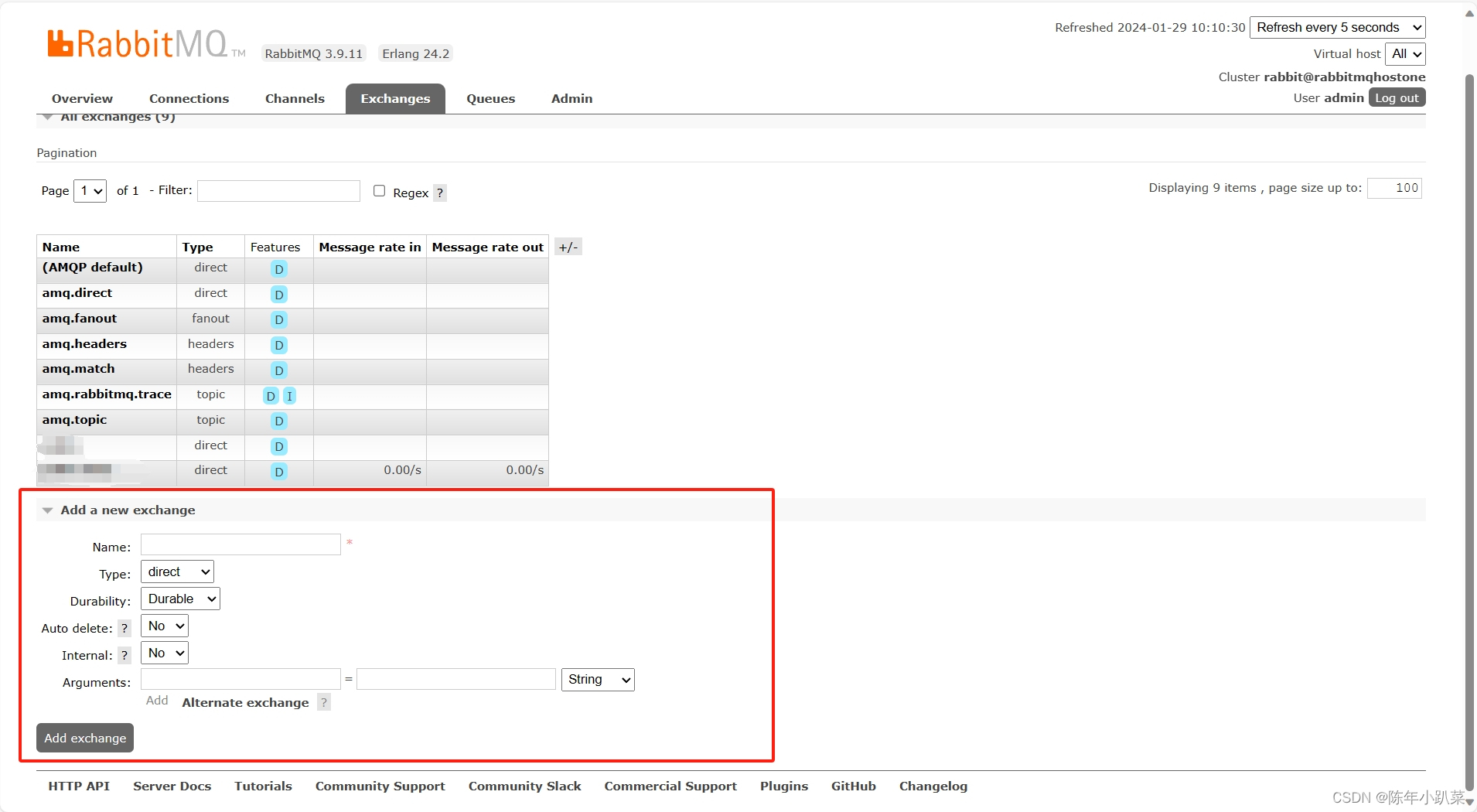This screenshot has height=812, width=1477.
Task: Click the D badge in amq.rabbitmq.trace row
Action: point(271,396)
